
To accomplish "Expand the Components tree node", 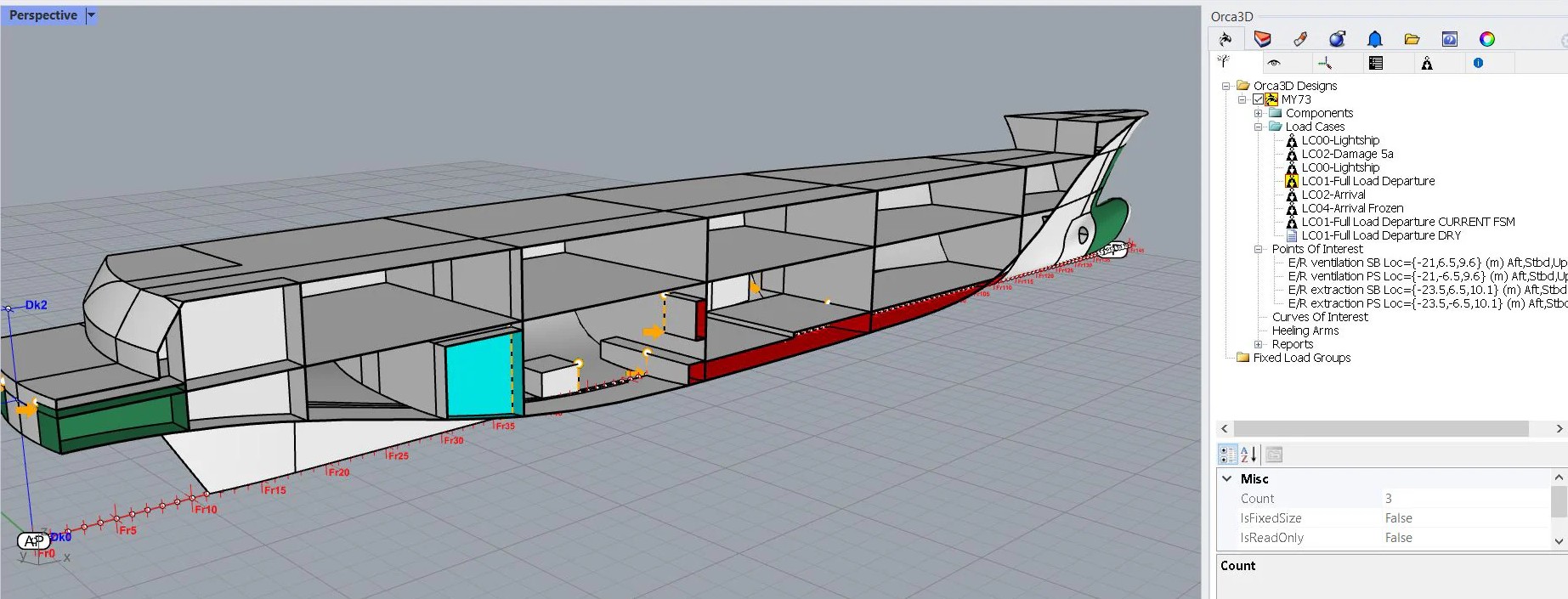I will point(1258,113).
